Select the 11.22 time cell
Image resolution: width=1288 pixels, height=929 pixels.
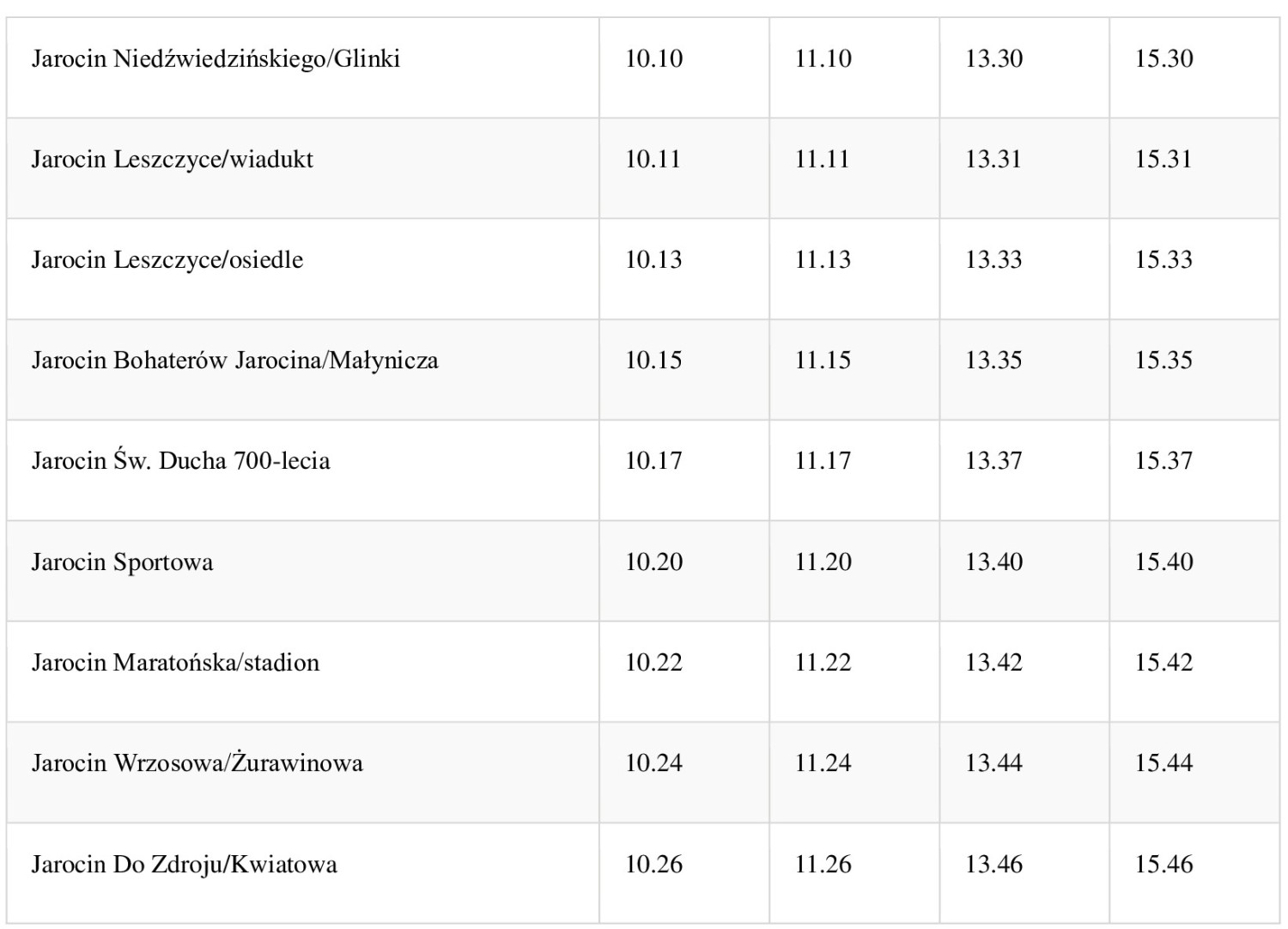click(823, 663)
